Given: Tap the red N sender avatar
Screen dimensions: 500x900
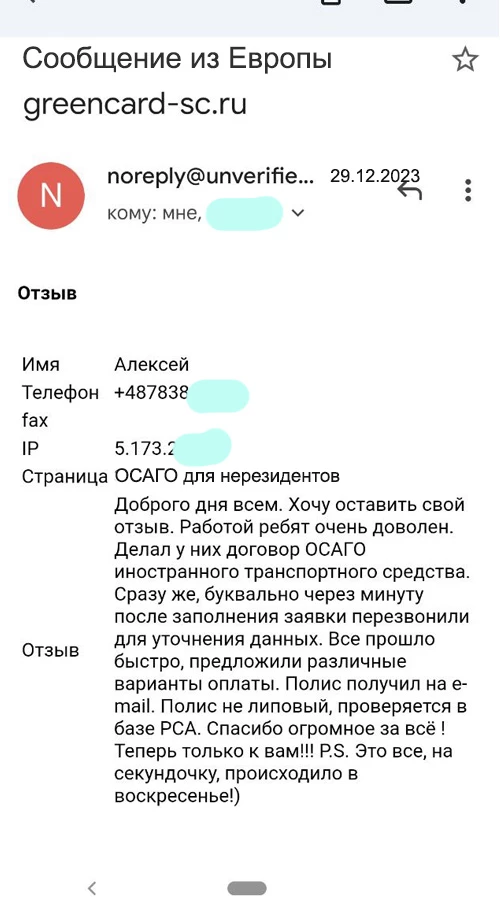Looking at the screenshot, I should (x=51, y=196).
